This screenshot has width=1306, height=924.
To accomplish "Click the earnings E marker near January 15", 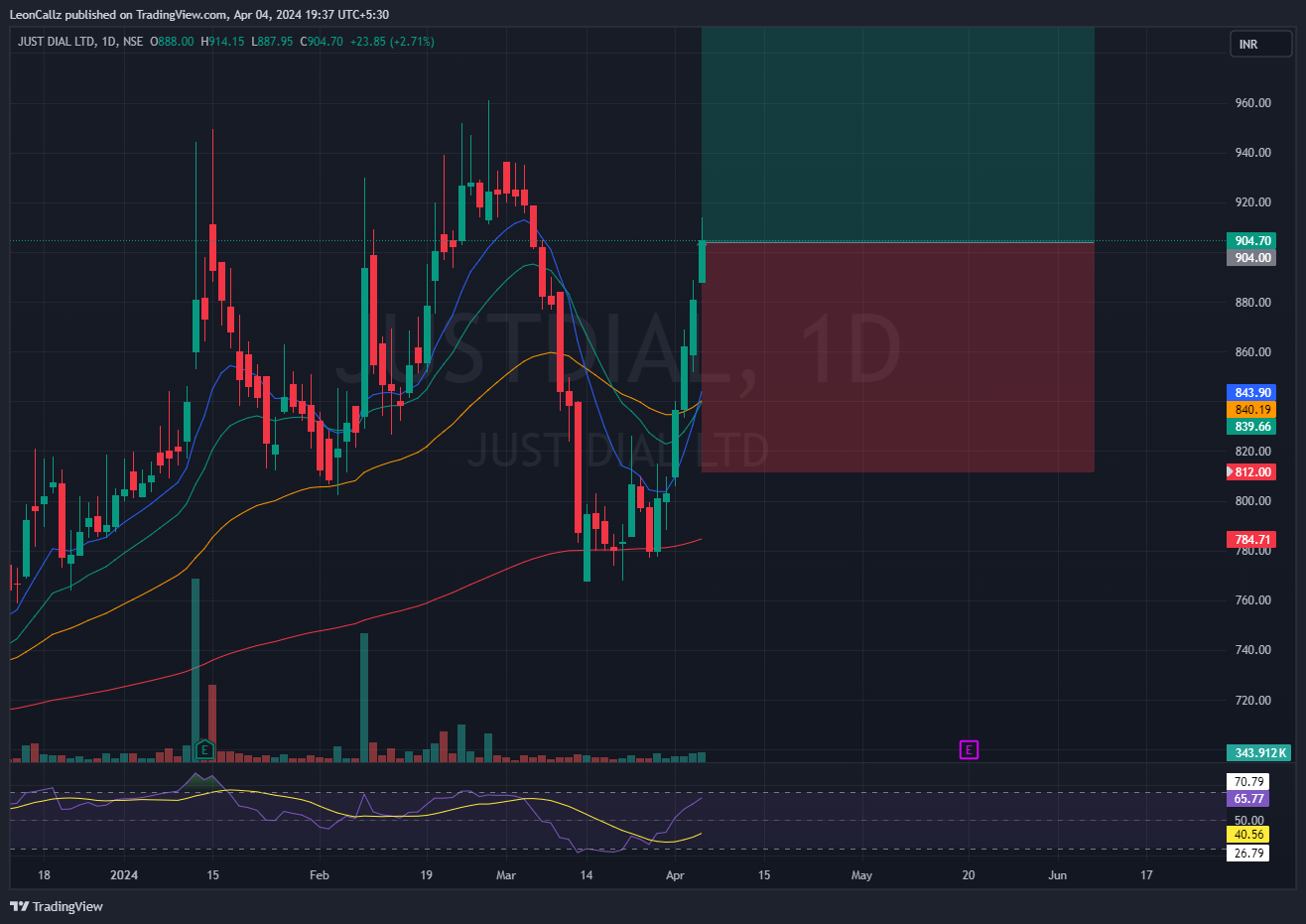I will [x=204, y=749].
